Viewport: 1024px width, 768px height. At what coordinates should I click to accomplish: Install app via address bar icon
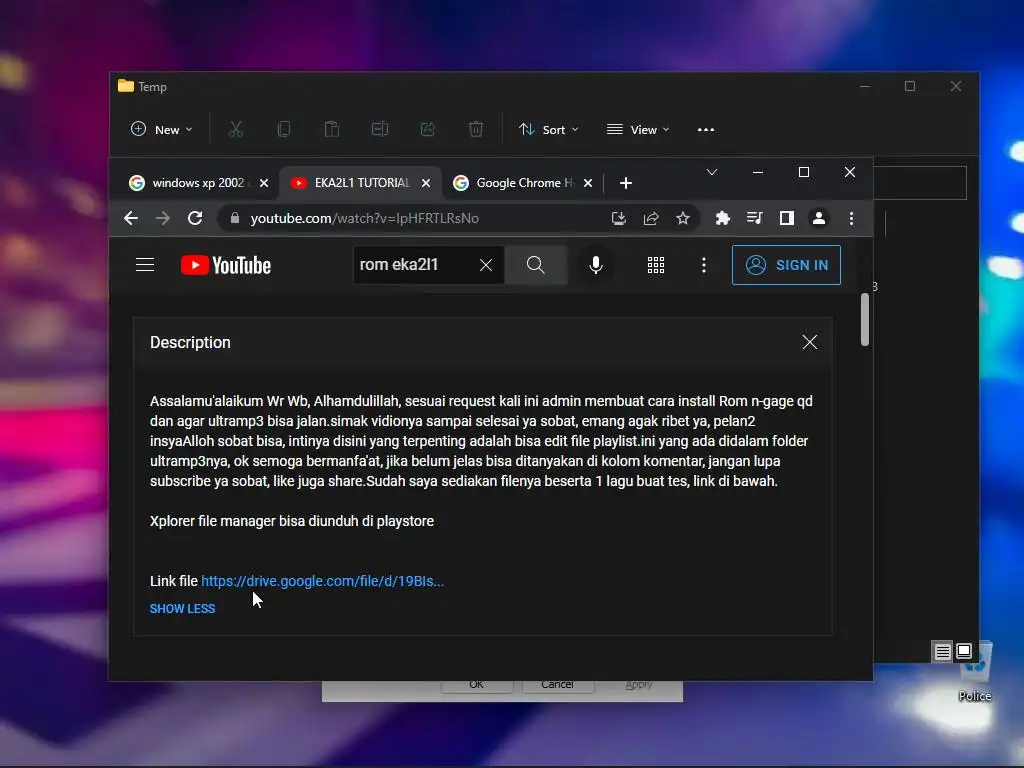pos(618,218)
